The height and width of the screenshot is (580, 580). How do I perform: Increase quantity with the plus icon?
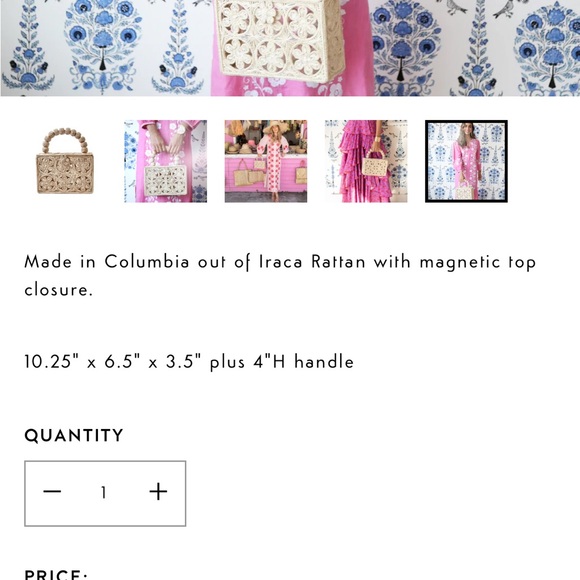[x=158, y=492]
